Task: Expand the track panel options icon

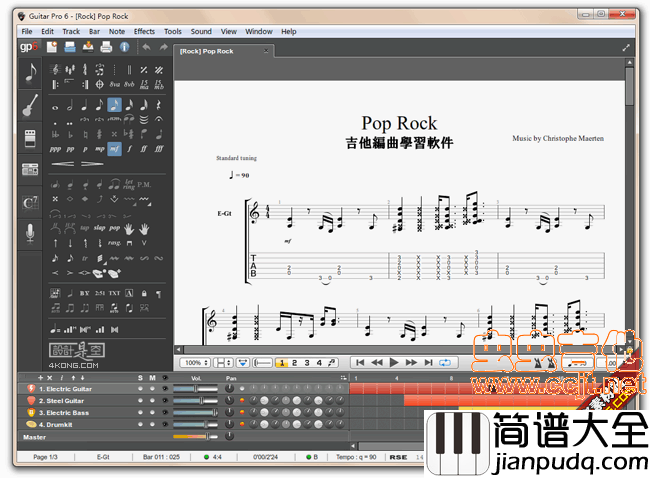Action: 343,377
